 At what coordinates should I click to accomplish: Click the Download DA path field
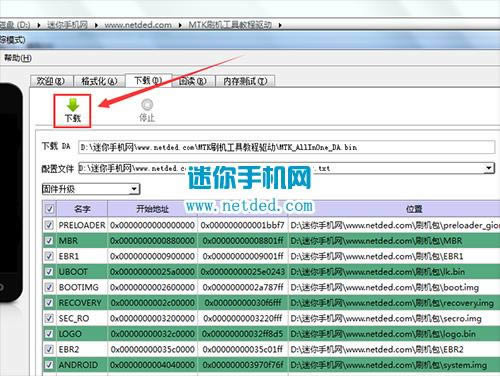coord(286,147)
